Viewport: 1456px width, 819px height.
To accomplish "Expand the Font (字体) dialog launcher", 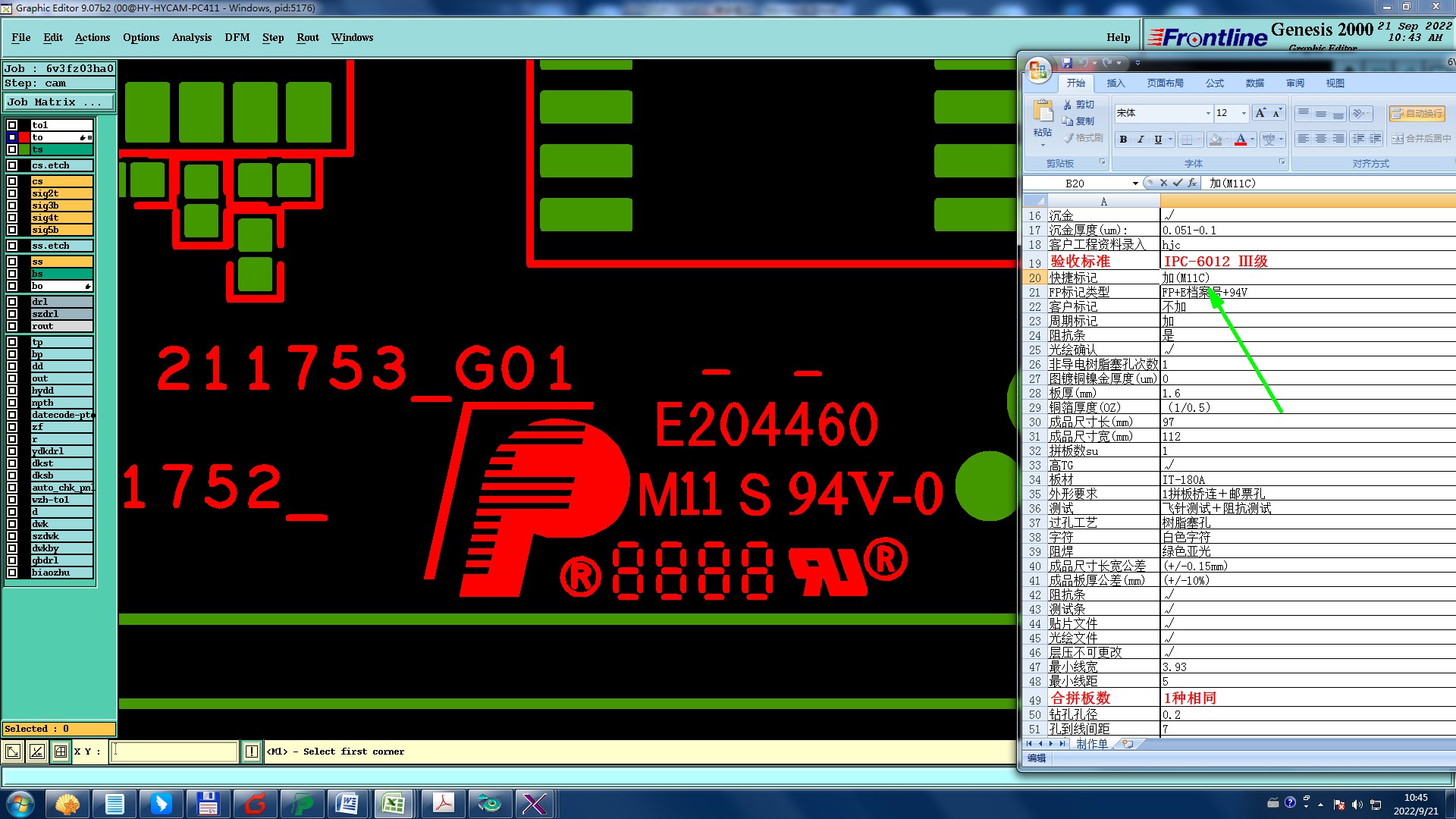I will point(1282,162).
